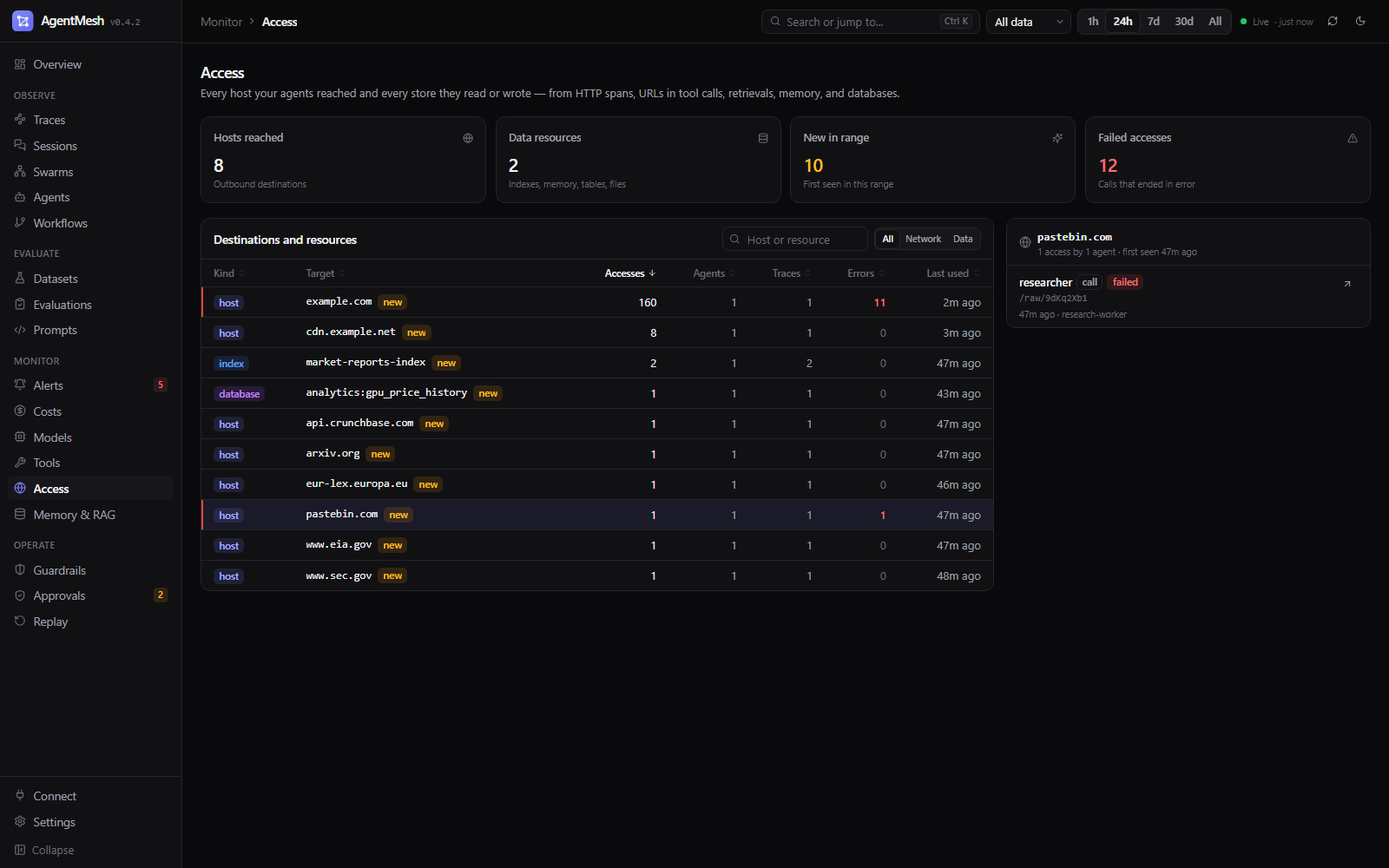Open the All data dropdown
Screen dimensions: 1389x868
pos(1029,22)
